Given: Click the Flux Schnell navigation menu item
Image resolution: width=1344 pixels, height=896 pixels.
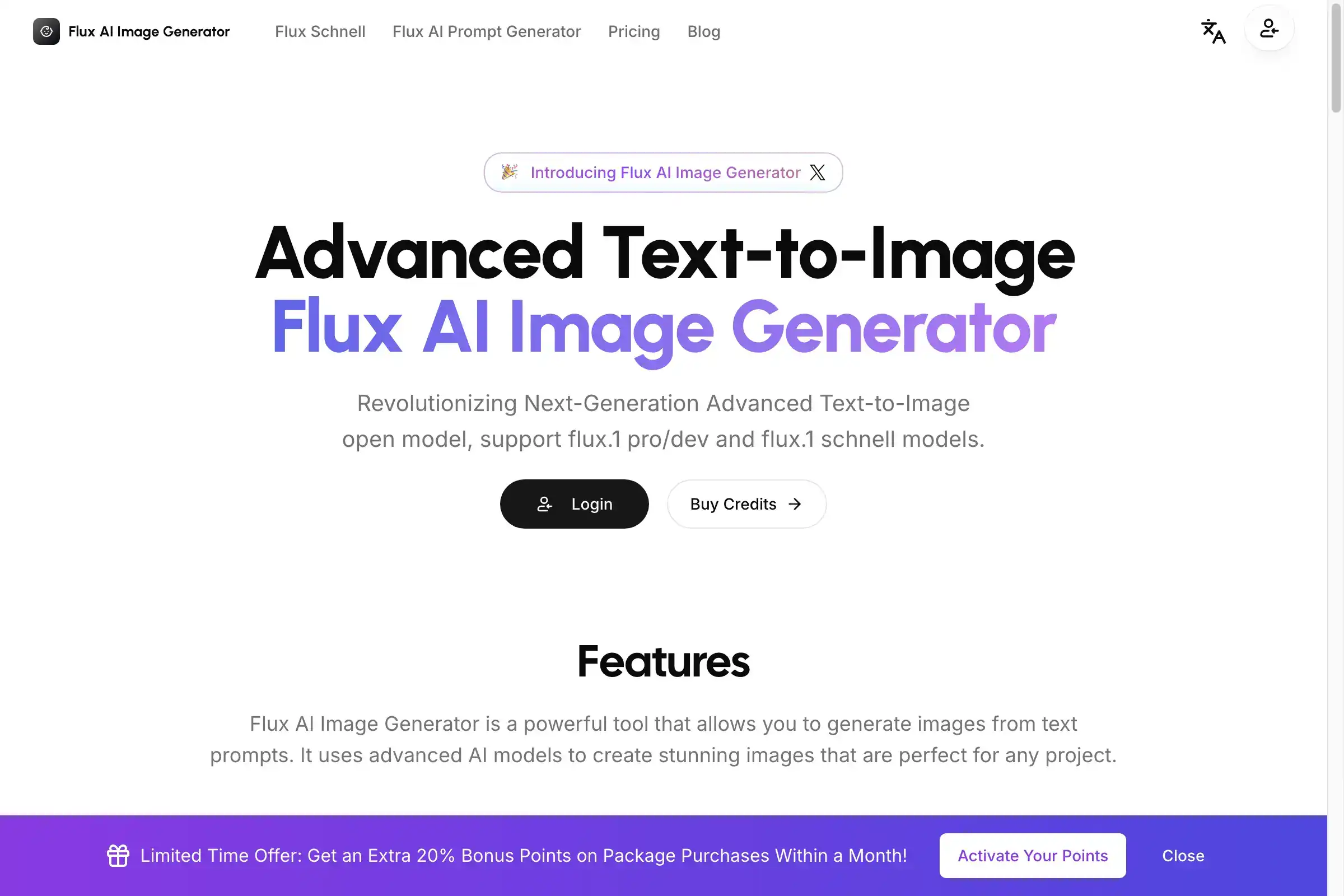Looking at the screenshot, I should (x=320, y=31).
